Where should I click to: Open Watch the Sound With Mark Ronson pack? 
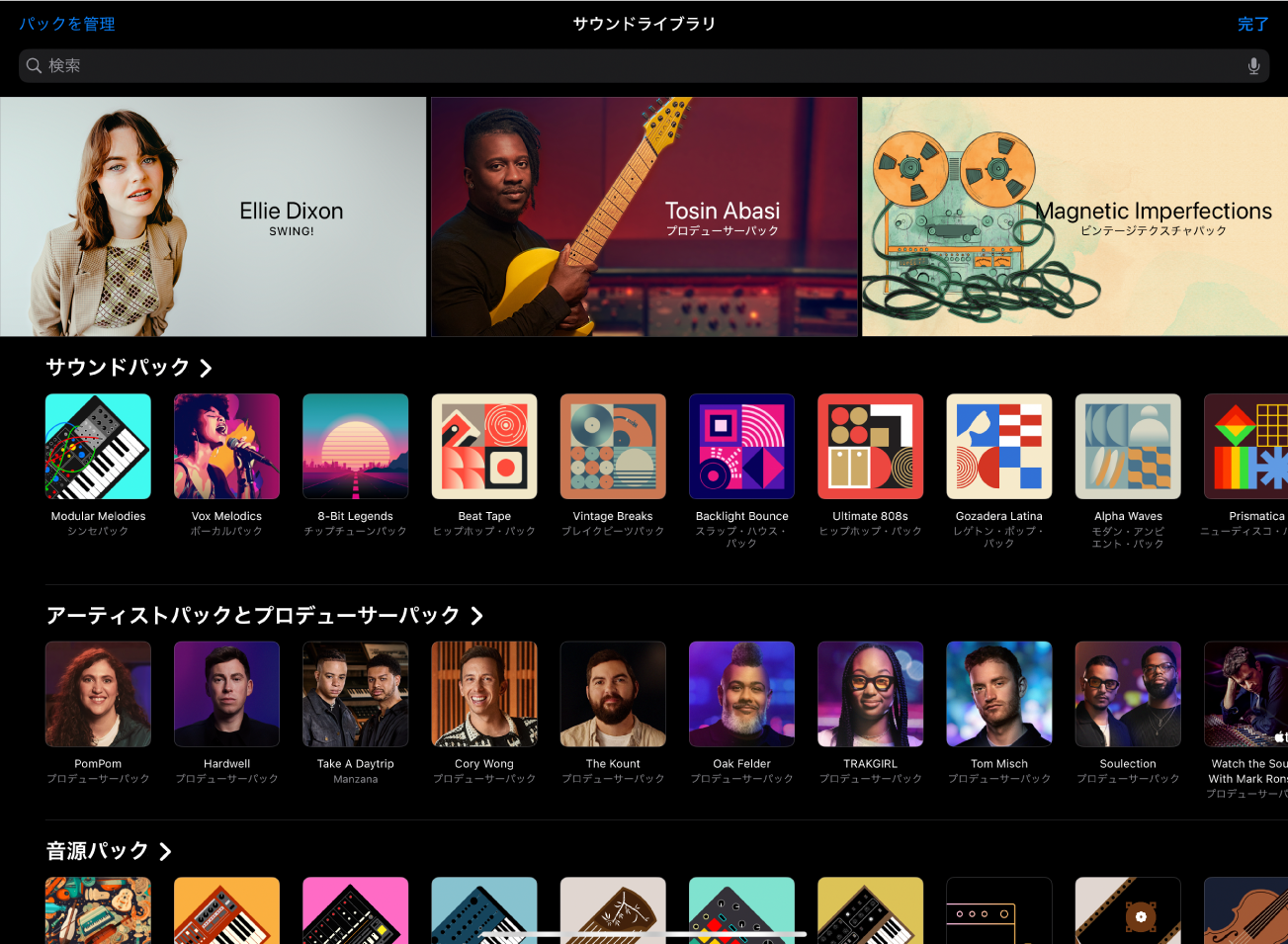pyautogui.click(x=1246, y=694)
